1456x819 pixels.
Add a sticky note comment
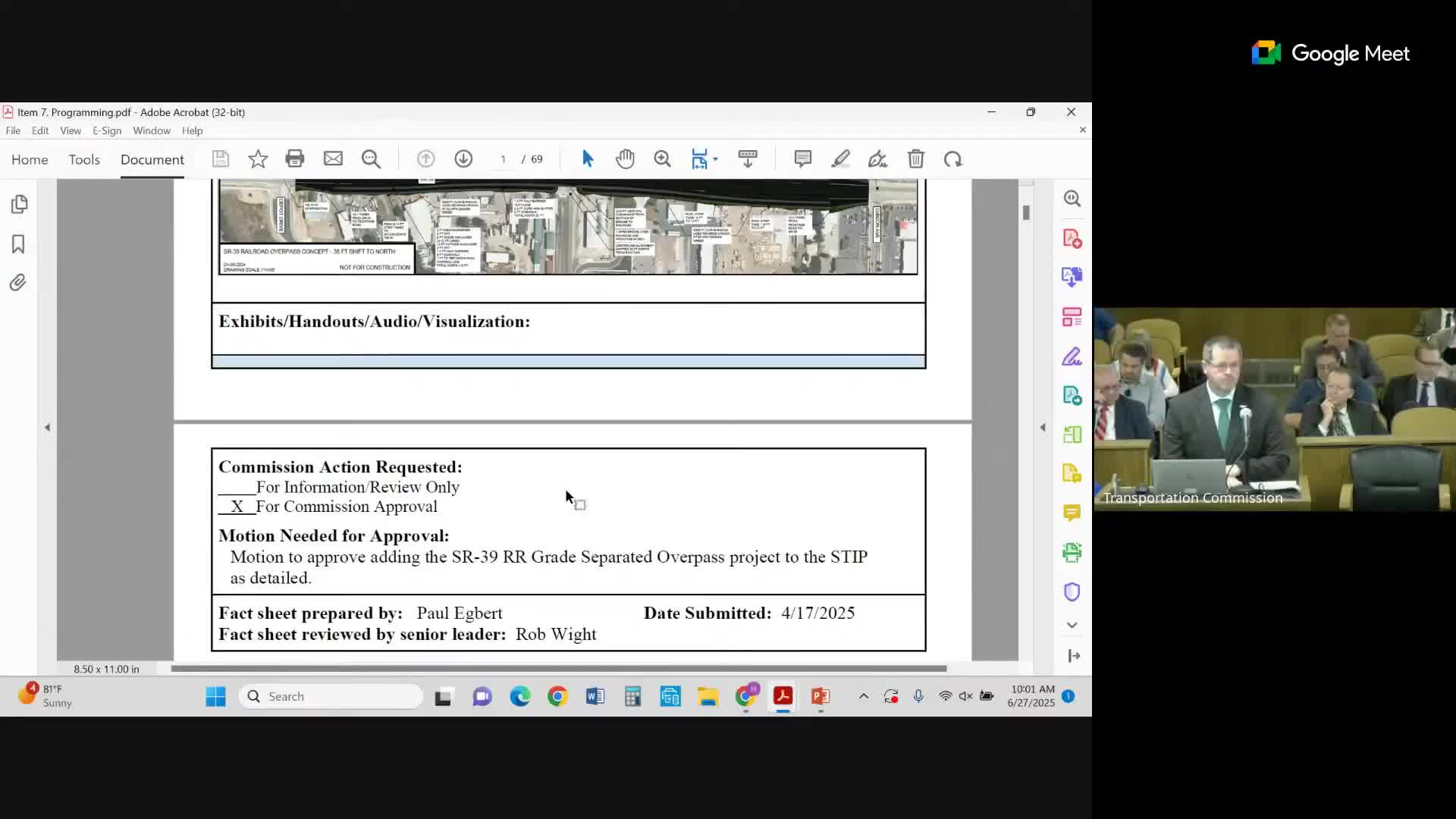click(x=802, y=158)
